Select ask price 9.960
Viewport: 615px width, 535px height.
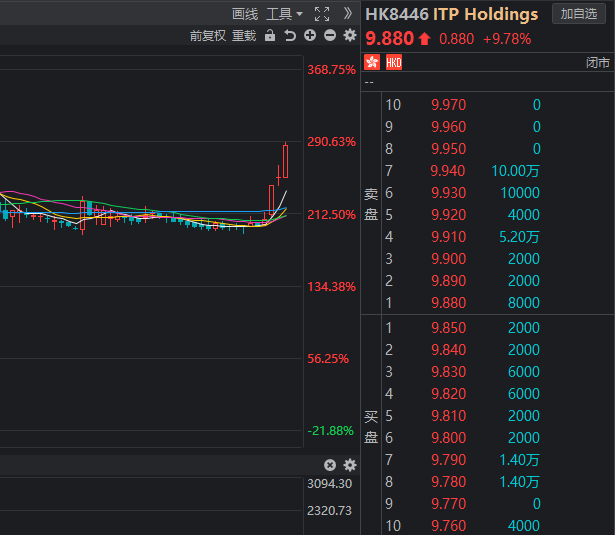click(x=449, y=127)
